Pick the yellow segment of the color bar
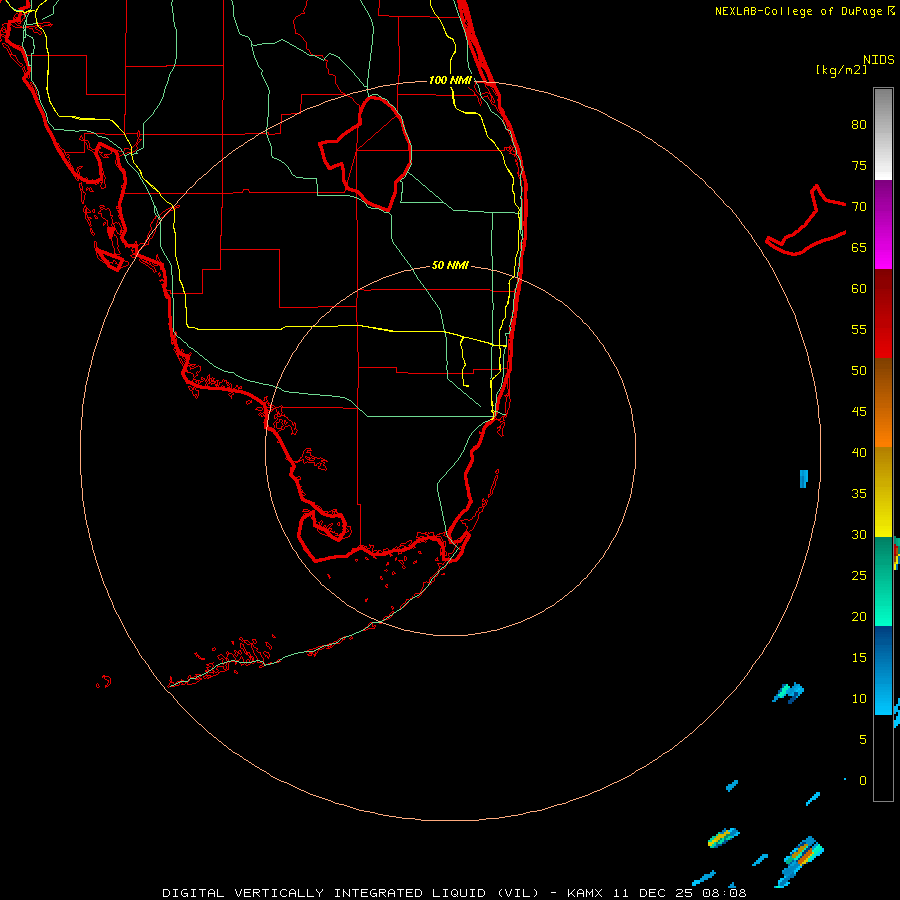The image size is (900, 900). point(883,492)
